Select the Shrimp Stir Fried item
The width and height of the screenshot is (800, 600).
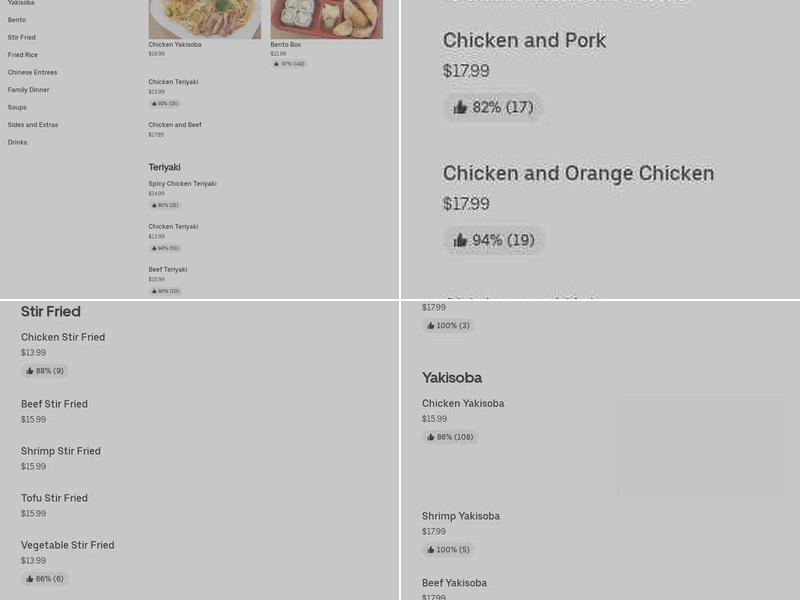[60, 451]
